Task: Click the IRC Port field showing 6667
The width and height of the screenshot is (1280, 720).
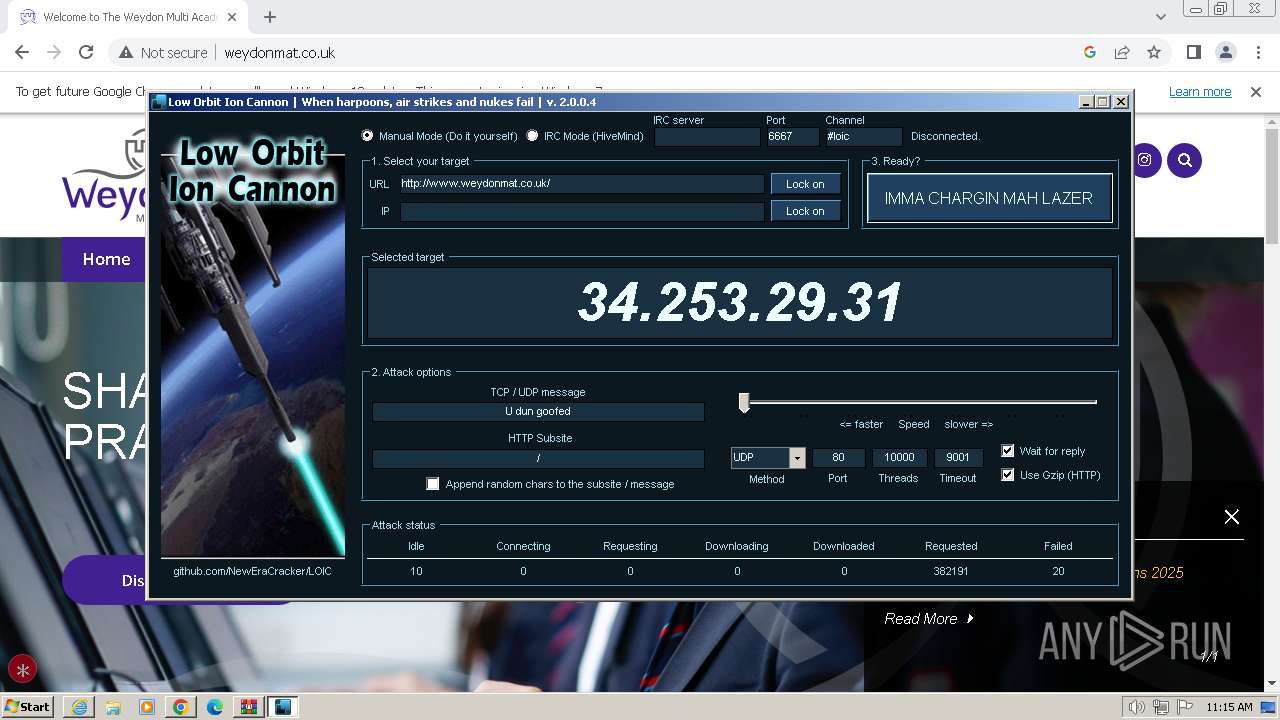Action: (792, 136)
